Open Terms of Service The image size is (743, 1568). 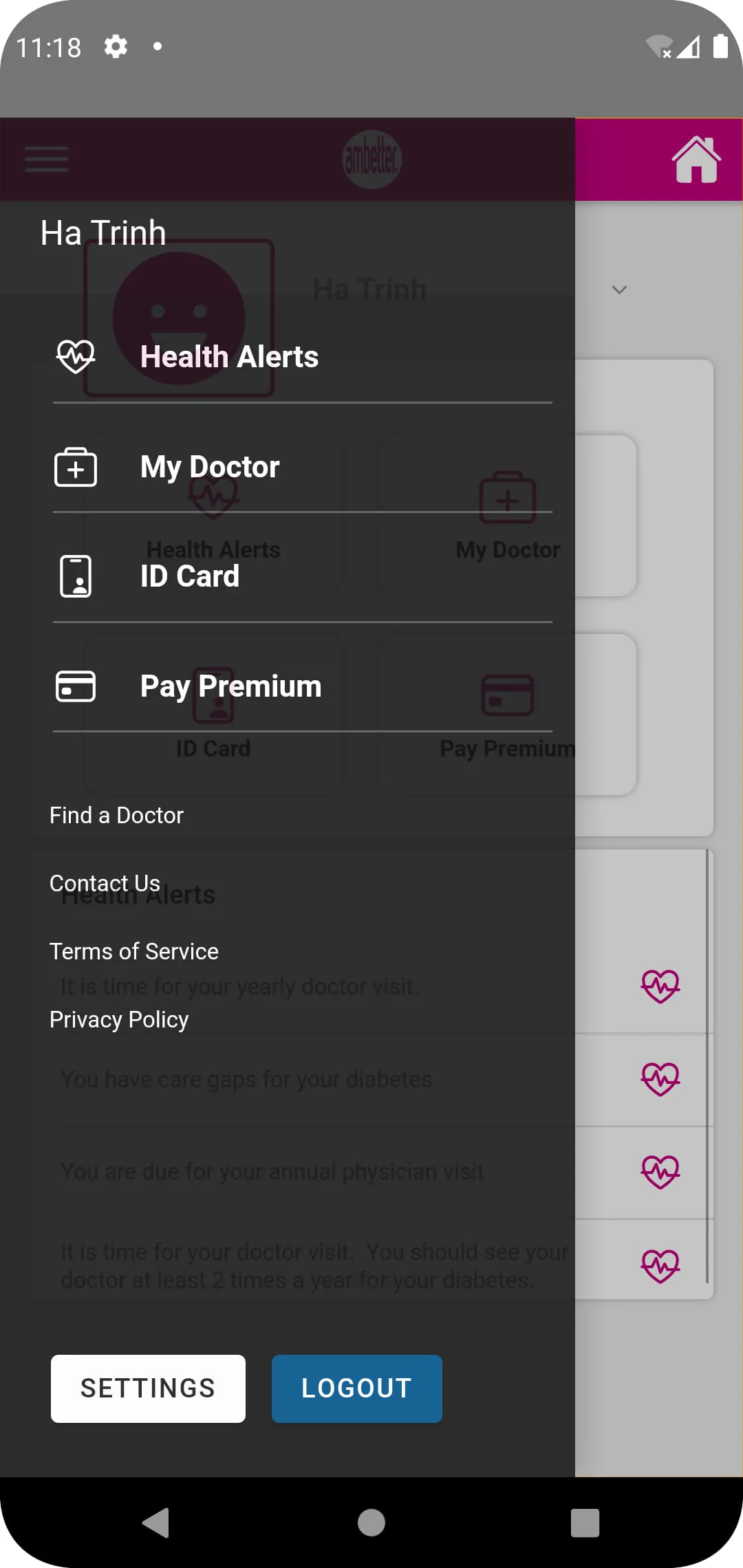pyautogui.click(x=133, y=950)
